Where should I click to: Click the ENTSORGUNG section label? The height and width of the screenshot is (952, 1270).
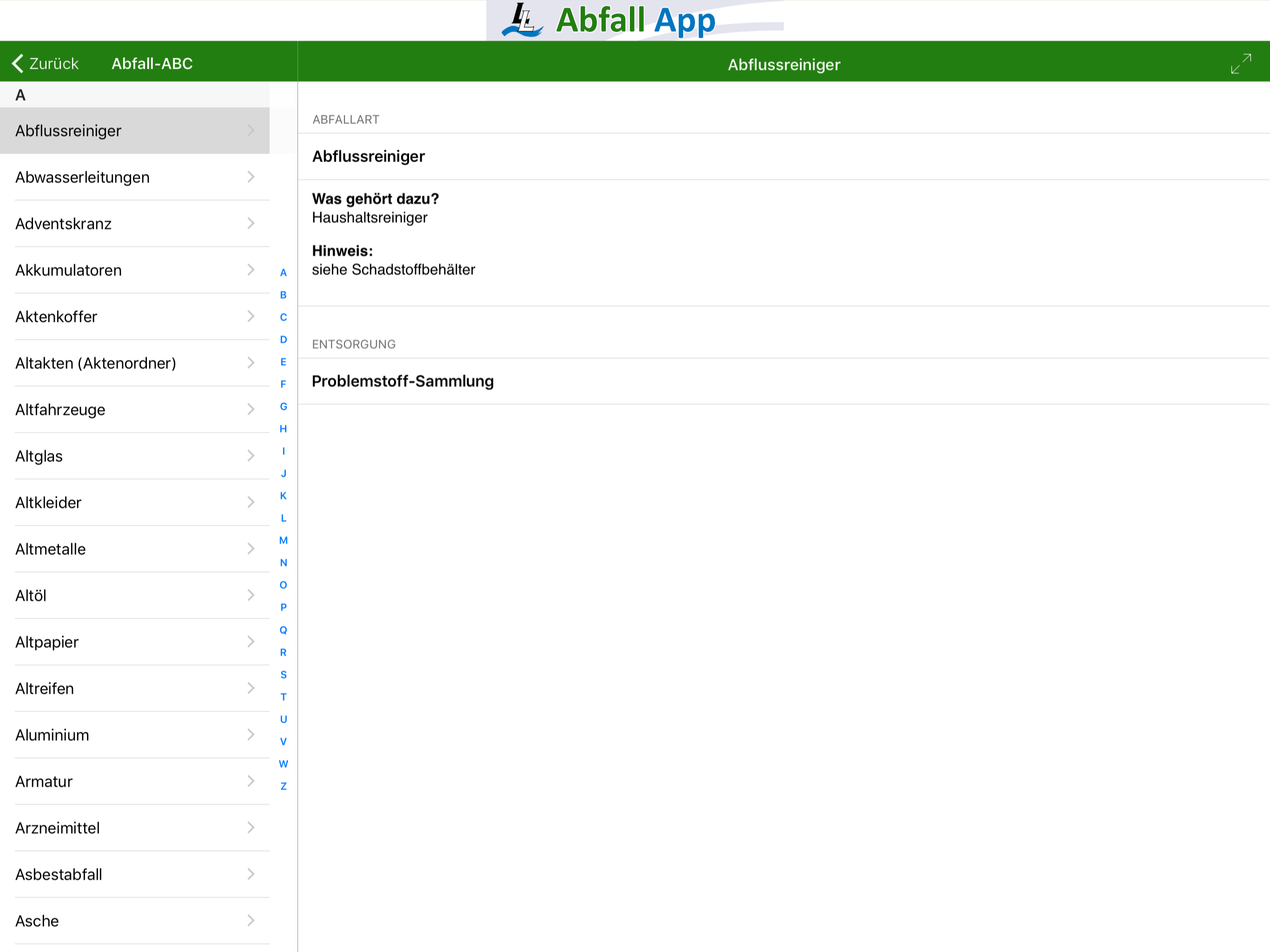point(354,344)
